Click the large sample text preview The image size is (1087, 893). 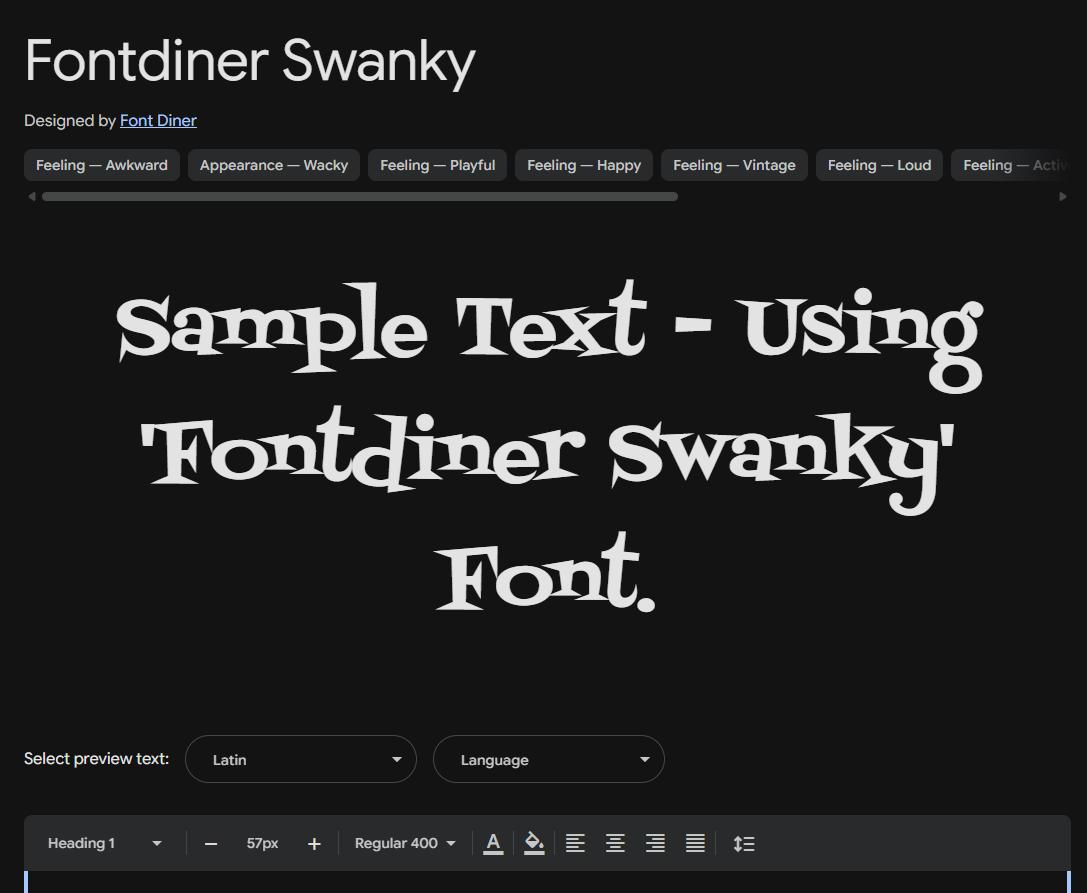[x=548, y=447]
